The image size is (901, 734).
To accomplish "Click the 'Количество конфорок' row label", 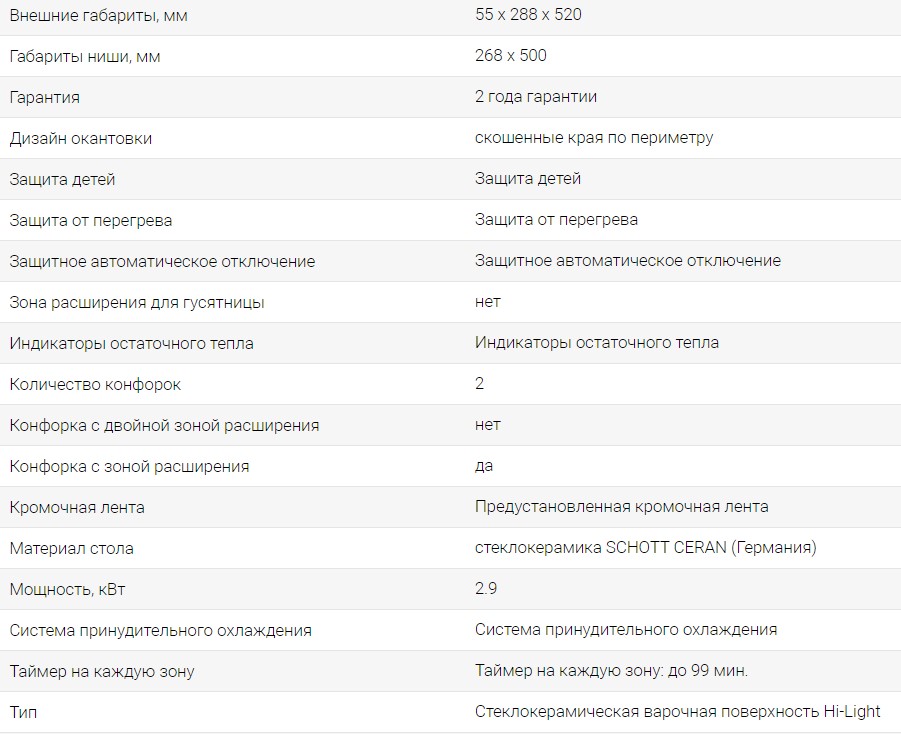I will point(95,384).
